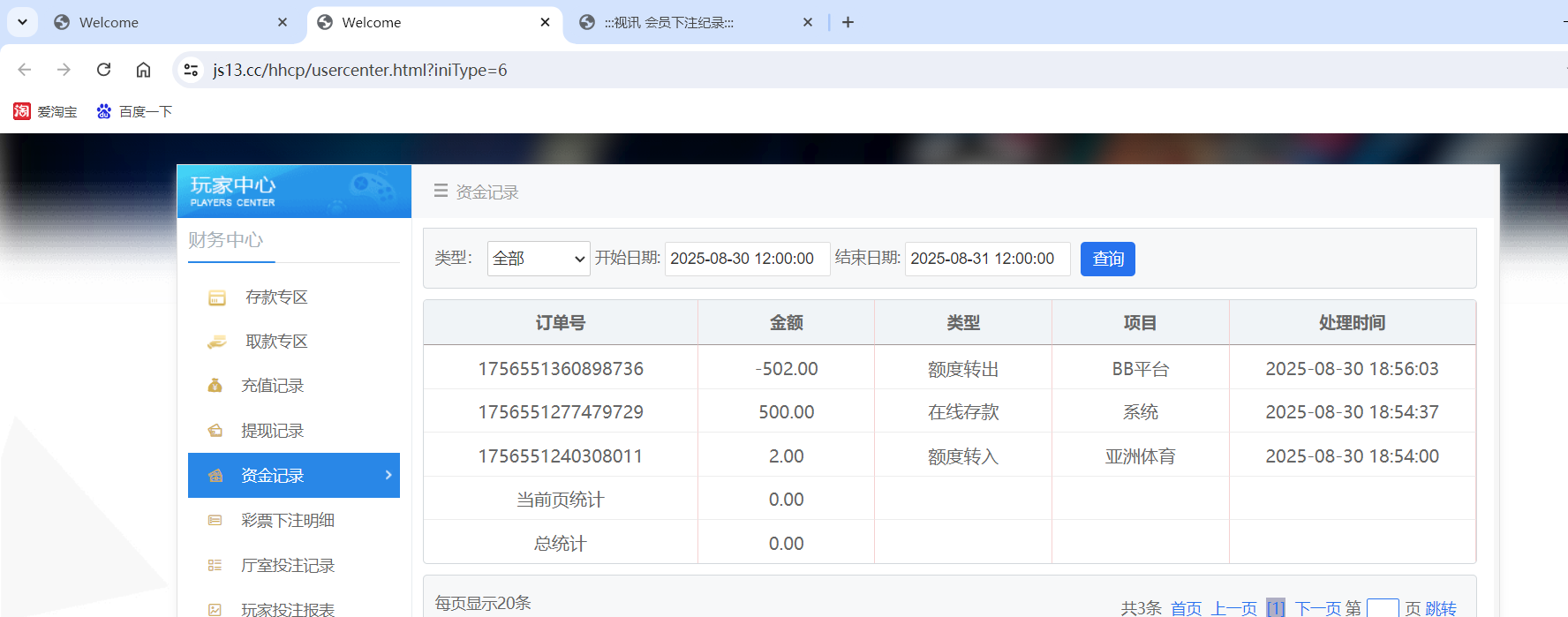Click the 厅室投注记录 list icon

tap(215, 566)
